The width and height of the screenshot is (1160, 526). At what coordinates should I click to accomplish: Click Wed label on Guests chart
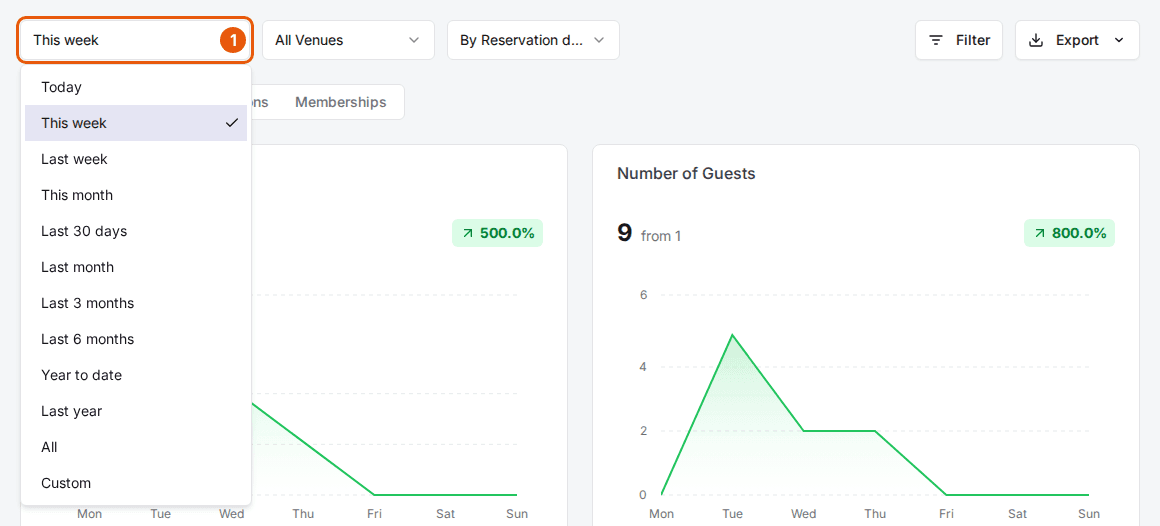point(803,513)
